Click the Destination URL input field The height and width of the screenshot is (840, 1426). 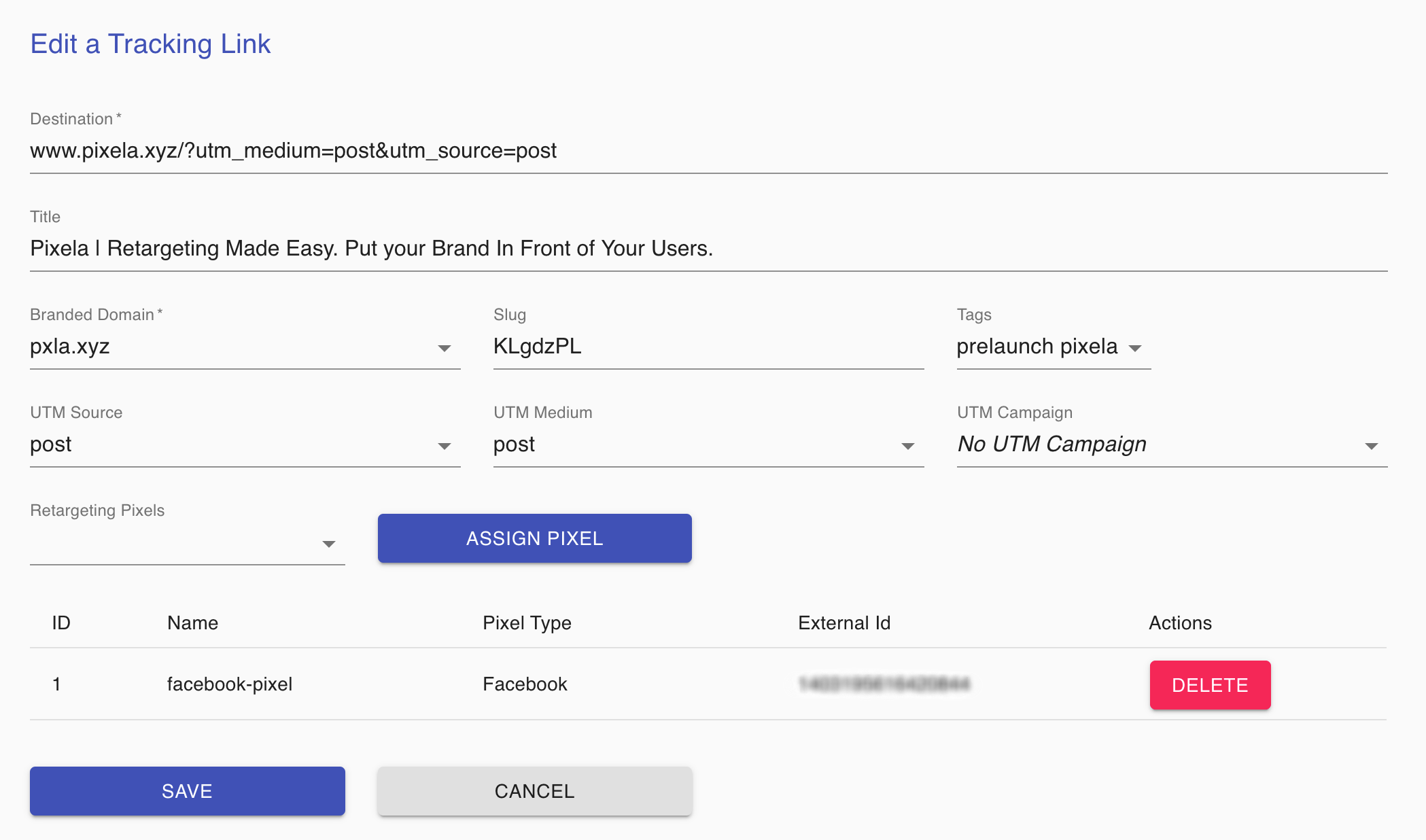[707, 151]
